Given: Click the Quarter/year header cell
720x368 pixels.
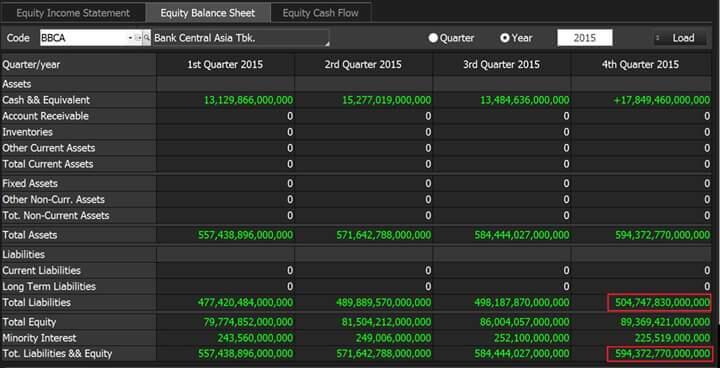Looking at the screenshot, I should [79, 64].
